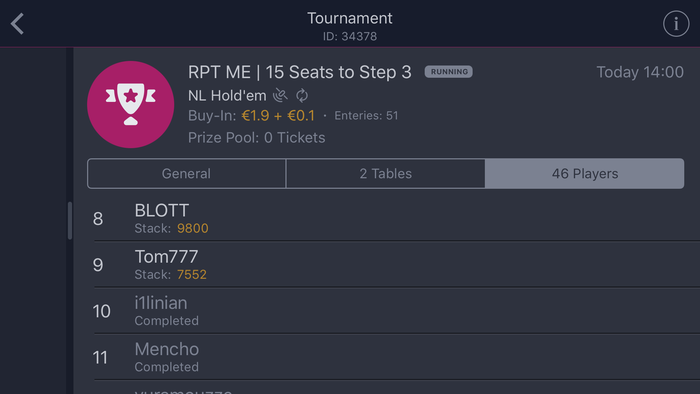Click the re-entry circular arrows icon
This screenshot has width=700, height=394.
302,95
